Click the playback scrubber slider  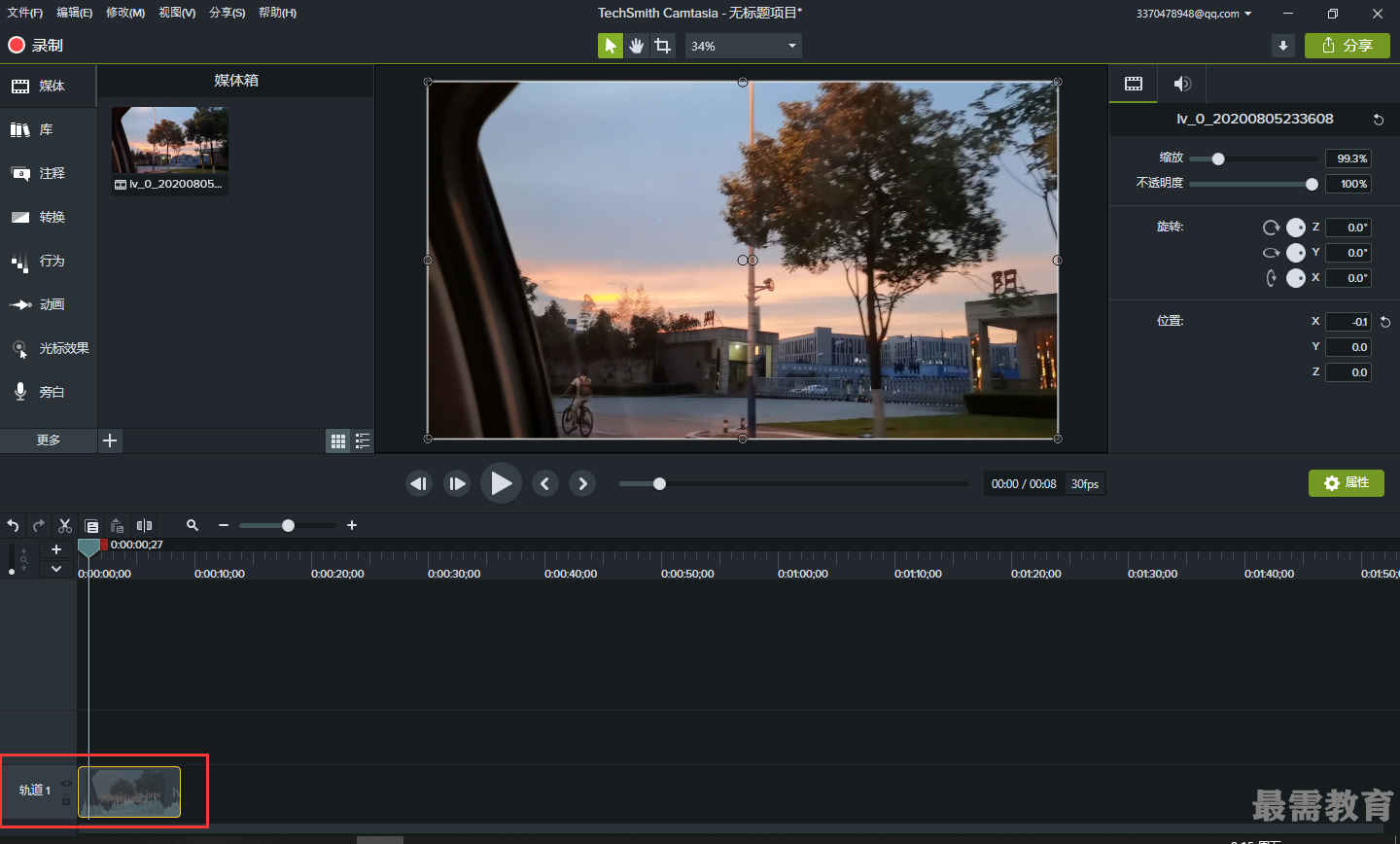(x=793, y=483)
